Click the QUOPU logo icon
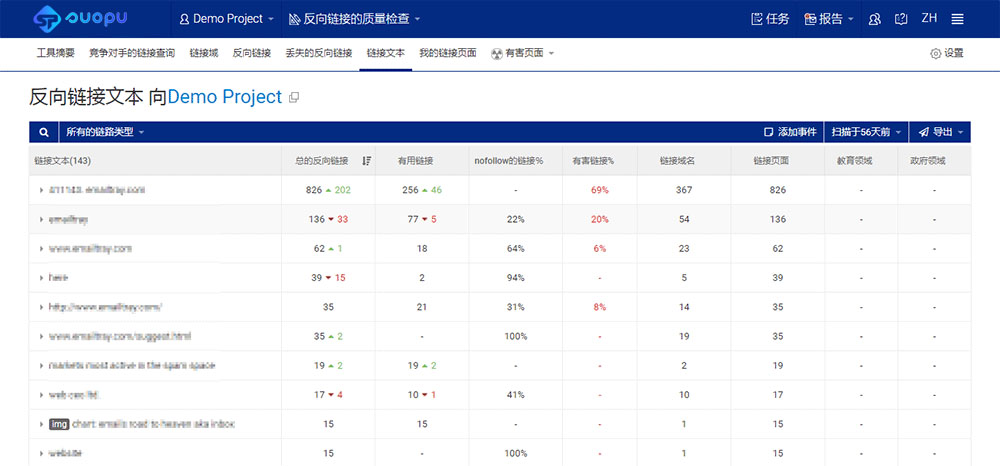Image resolution: width=1000 pixels, height=466 pixels. point(46,19)
